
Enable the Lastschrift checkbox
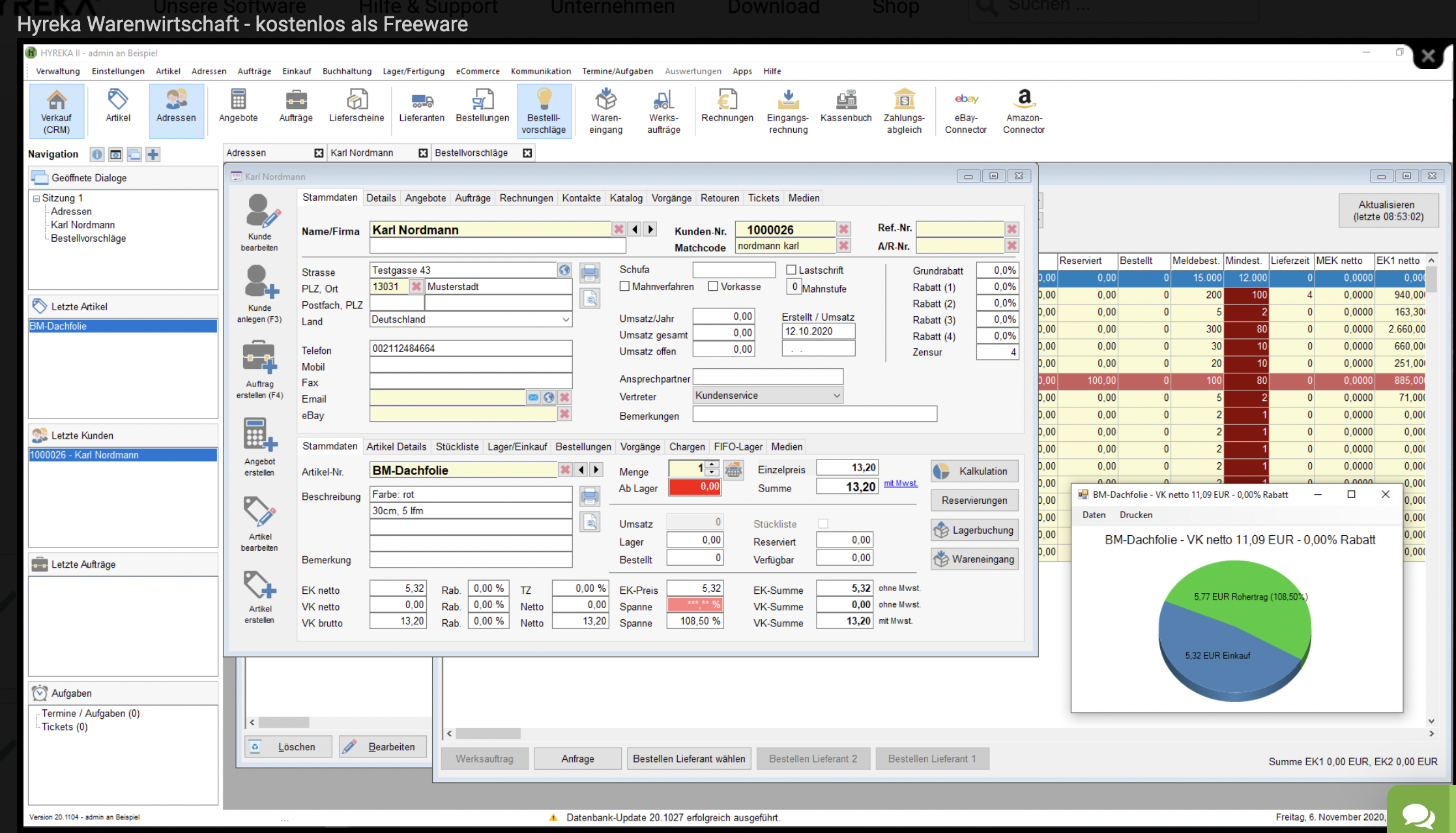791,269
